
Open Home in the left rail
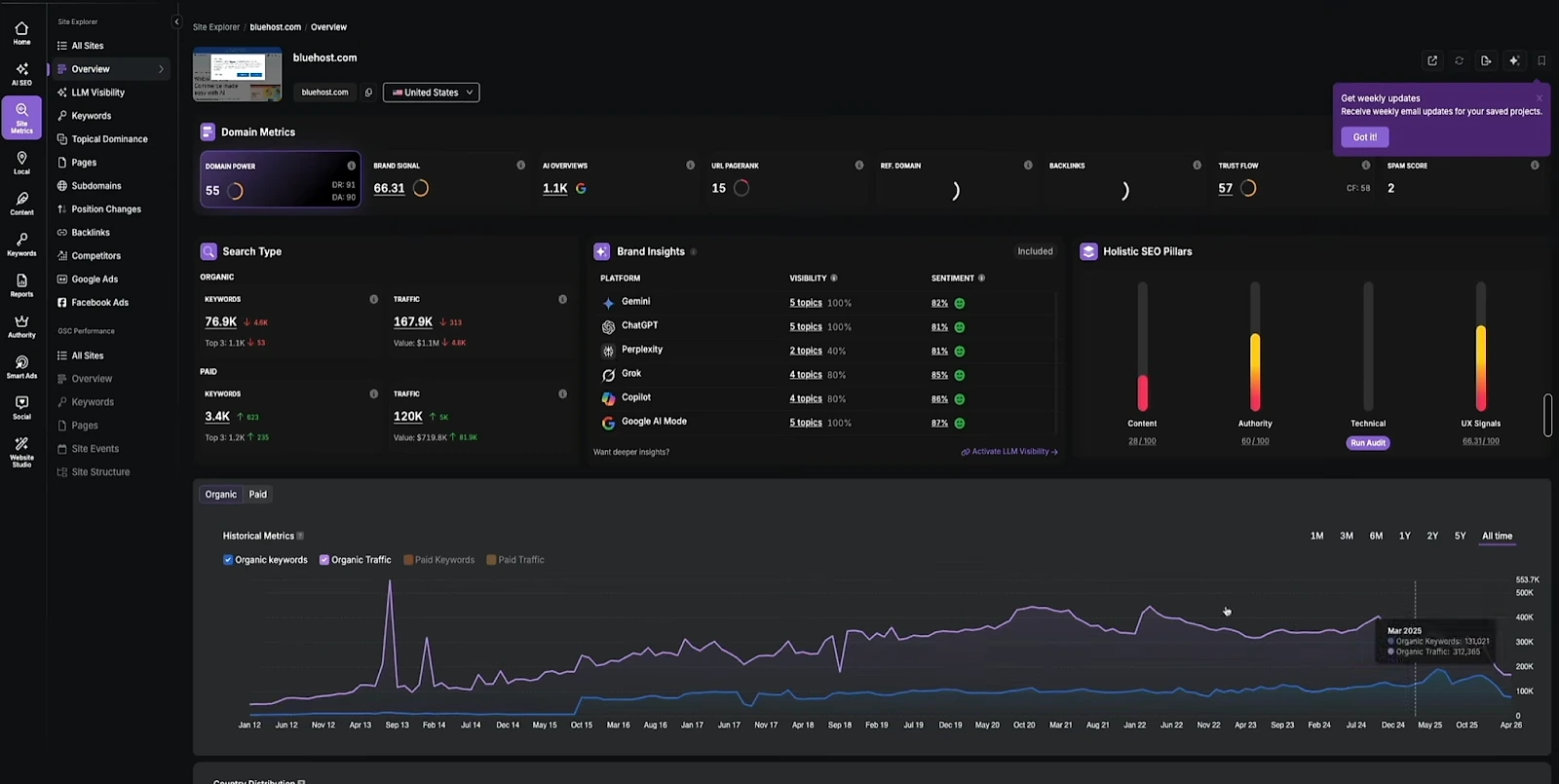(x=21, y=33)
